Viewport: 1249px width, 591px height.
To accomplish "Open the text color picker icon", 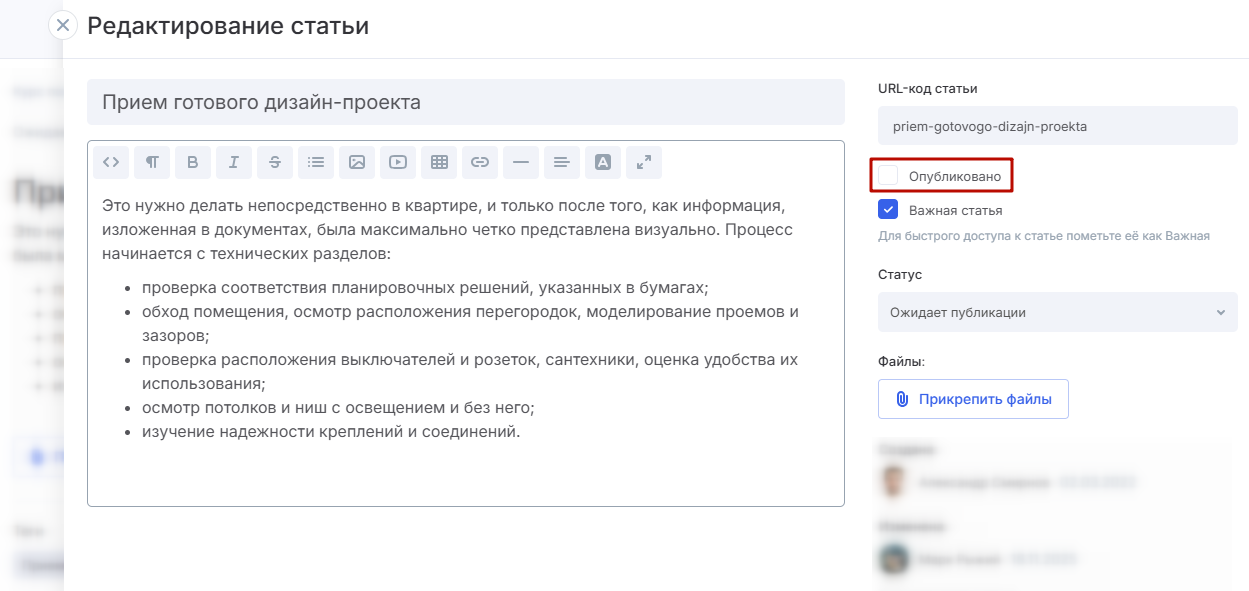I will [603, 162].
